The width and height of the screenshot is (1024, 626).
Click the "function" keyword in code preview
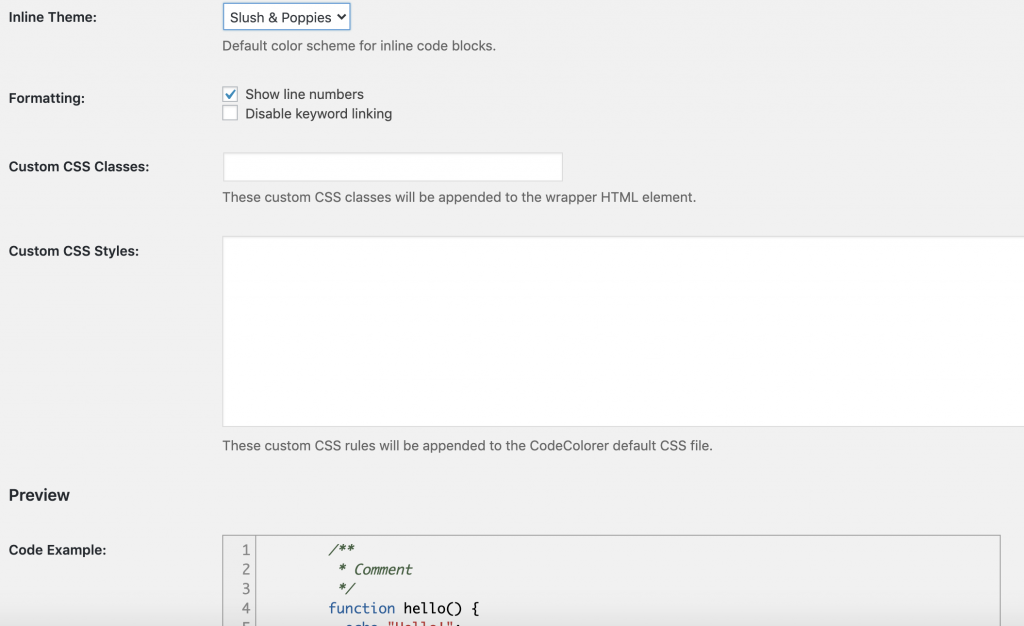pyautogui.click(x=361, y=608)
